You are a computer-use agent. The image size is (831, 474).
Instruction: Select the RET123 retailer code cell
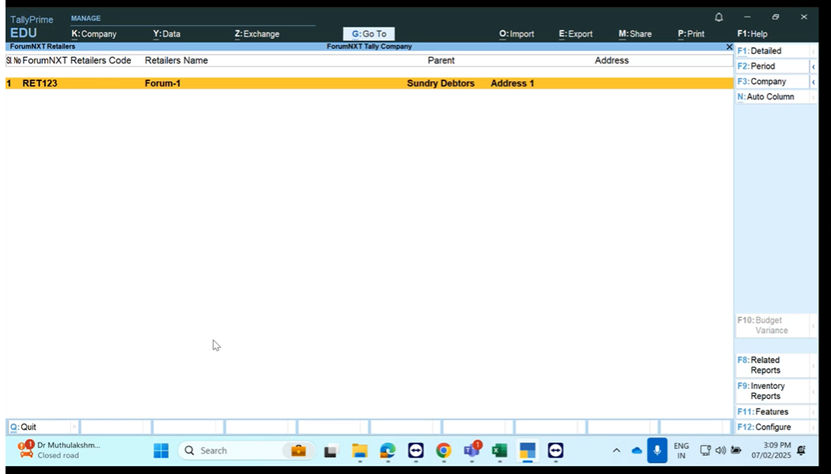pos(40,83)
